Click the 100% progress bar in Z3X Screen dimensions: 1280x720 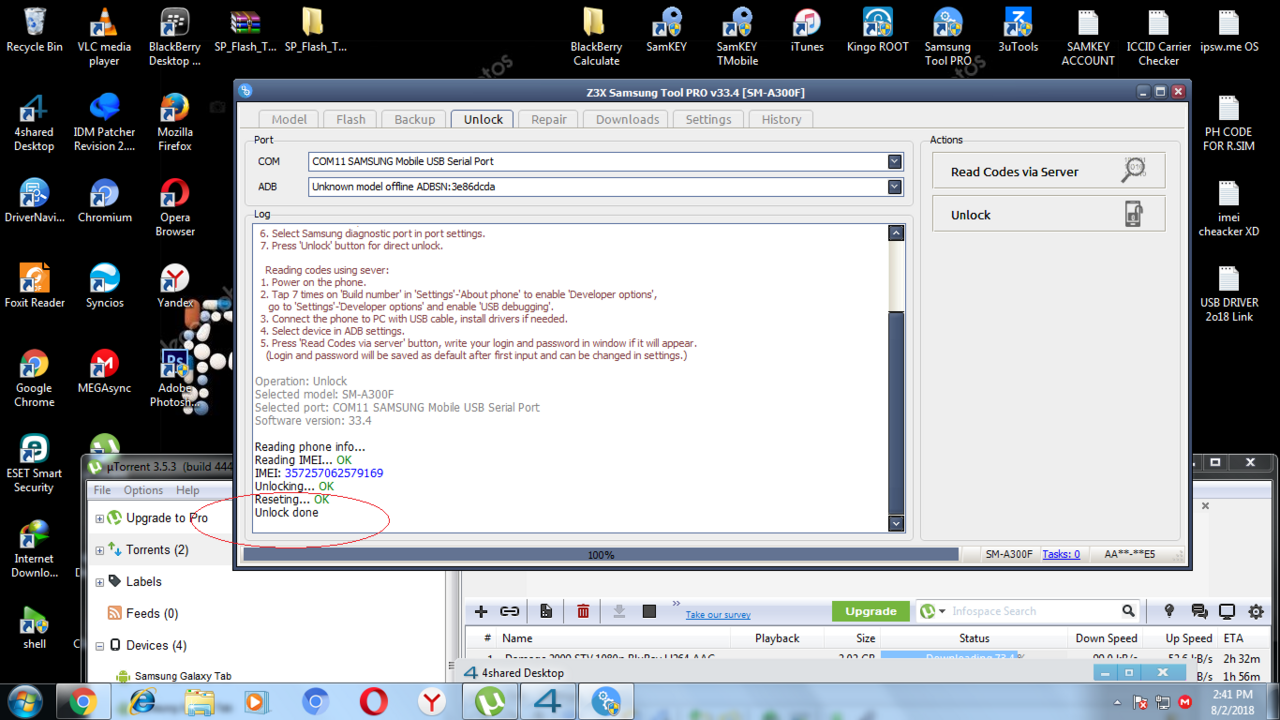(601, 554)
